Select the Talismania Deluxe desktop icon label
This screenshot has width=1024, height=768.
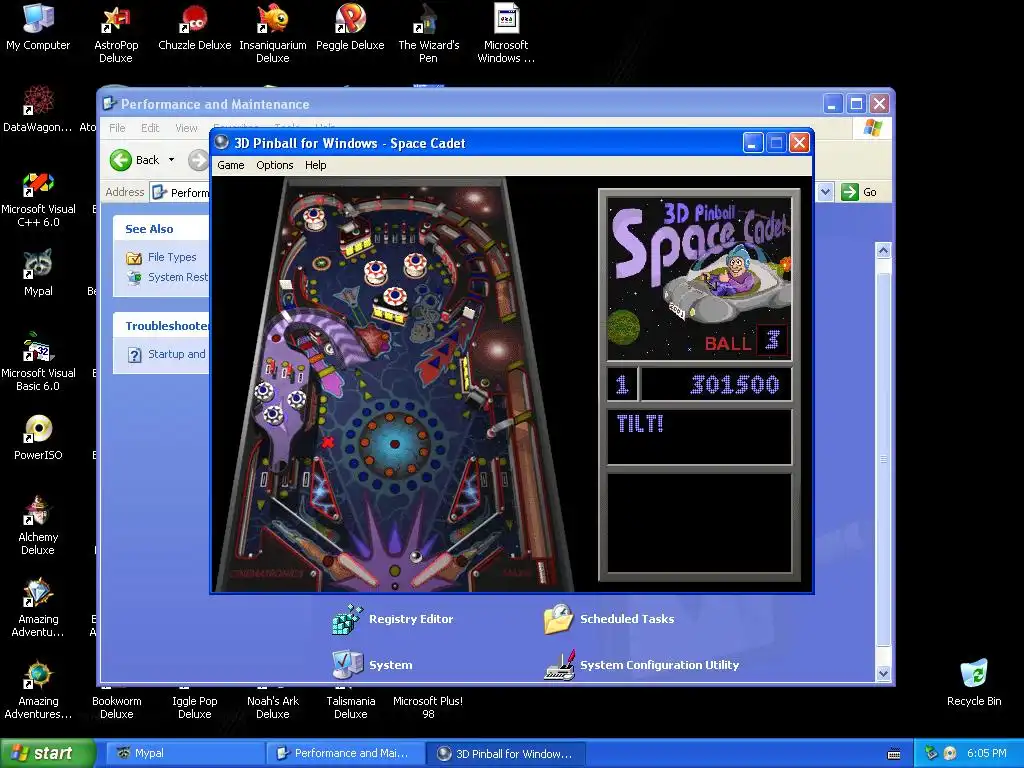point(351,707)
